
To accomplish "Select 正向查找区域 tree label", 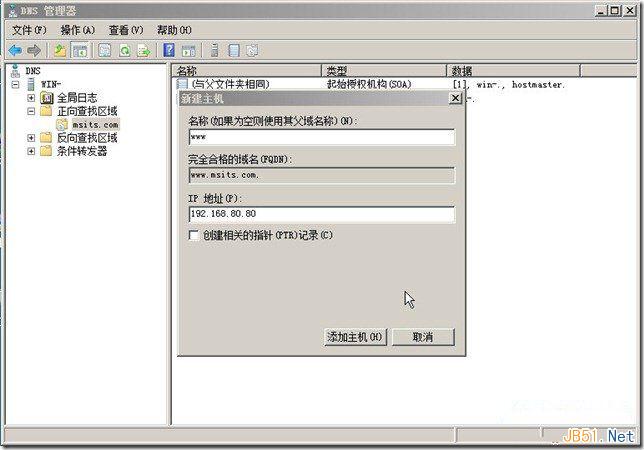I will coord(87,111).
